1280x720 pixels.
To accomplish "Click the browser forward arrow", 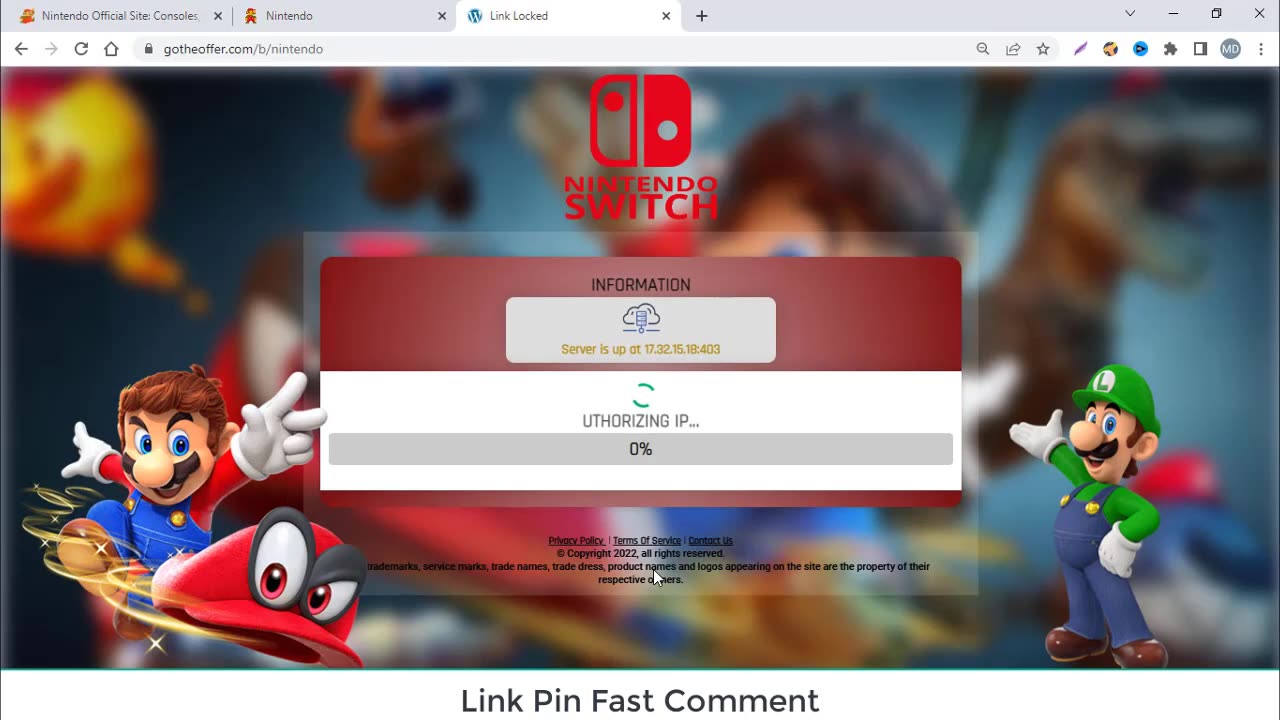I will tap(51, 49).
